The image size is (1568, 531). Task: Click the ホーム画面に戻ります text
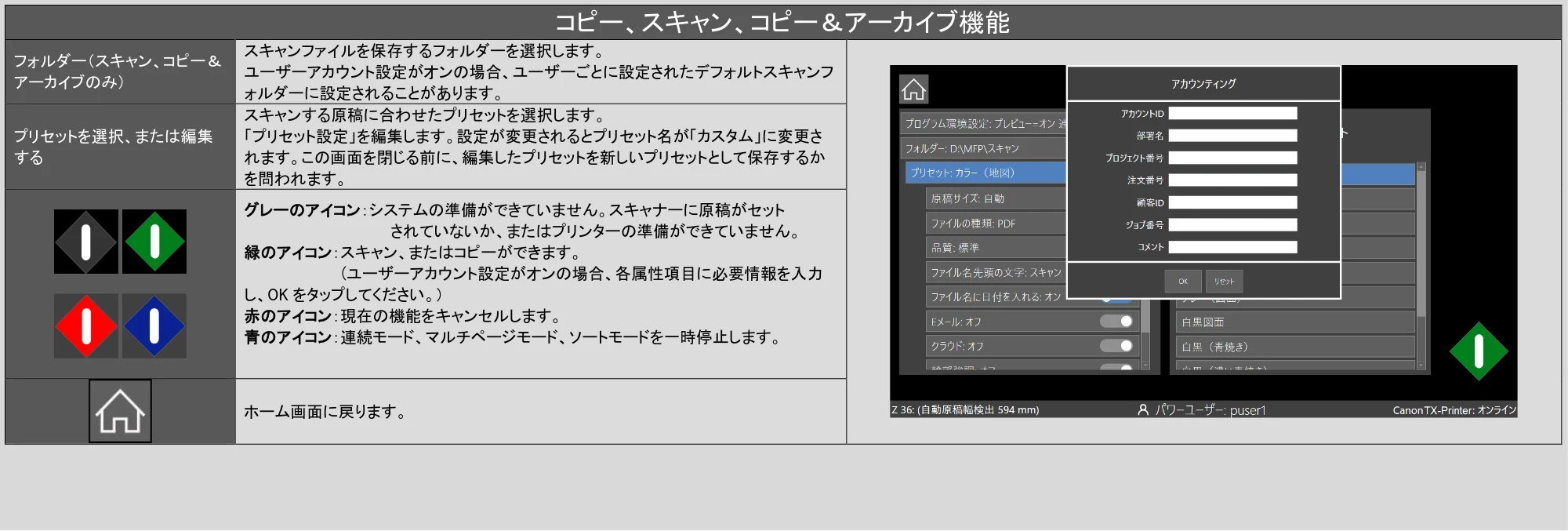click(325, 411)
